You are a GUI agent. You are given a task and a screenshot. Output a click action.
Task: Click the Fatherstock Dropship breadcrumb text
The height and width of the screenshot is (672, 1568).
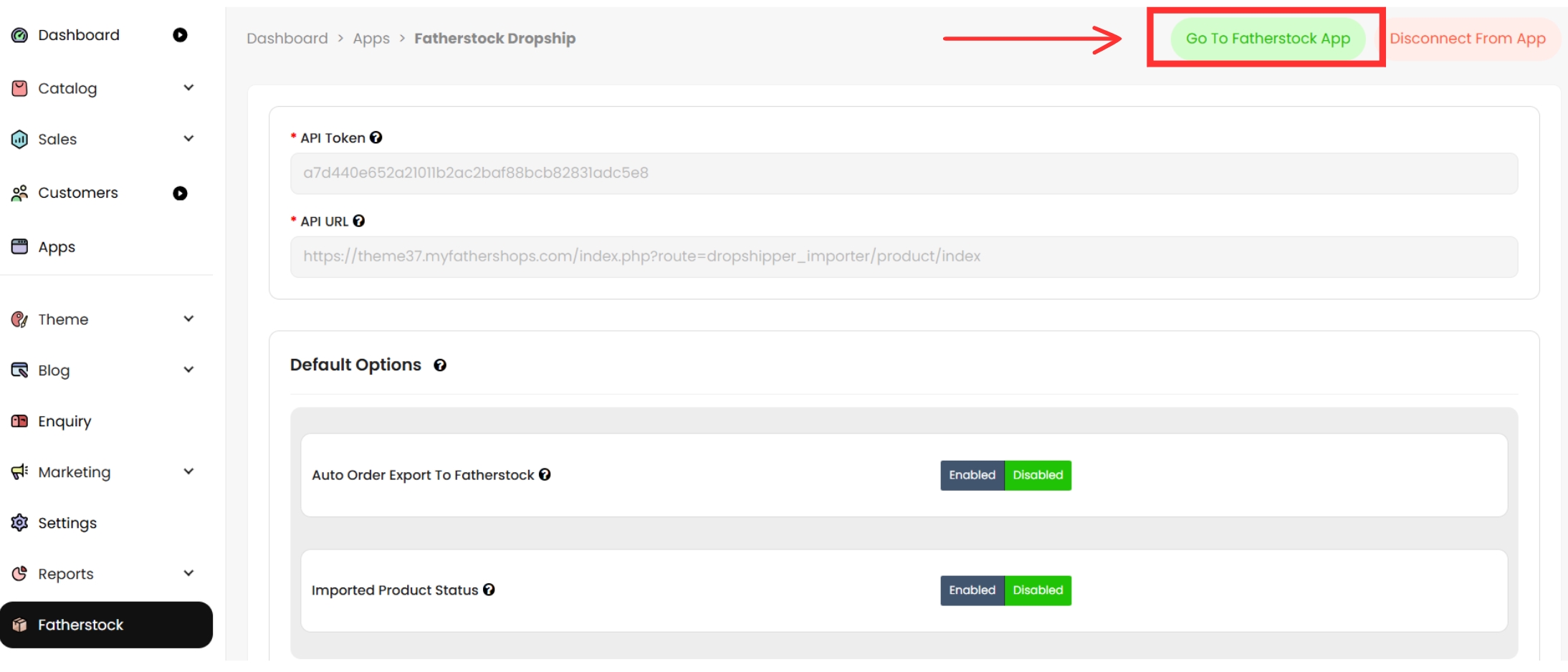click(495, 39)
